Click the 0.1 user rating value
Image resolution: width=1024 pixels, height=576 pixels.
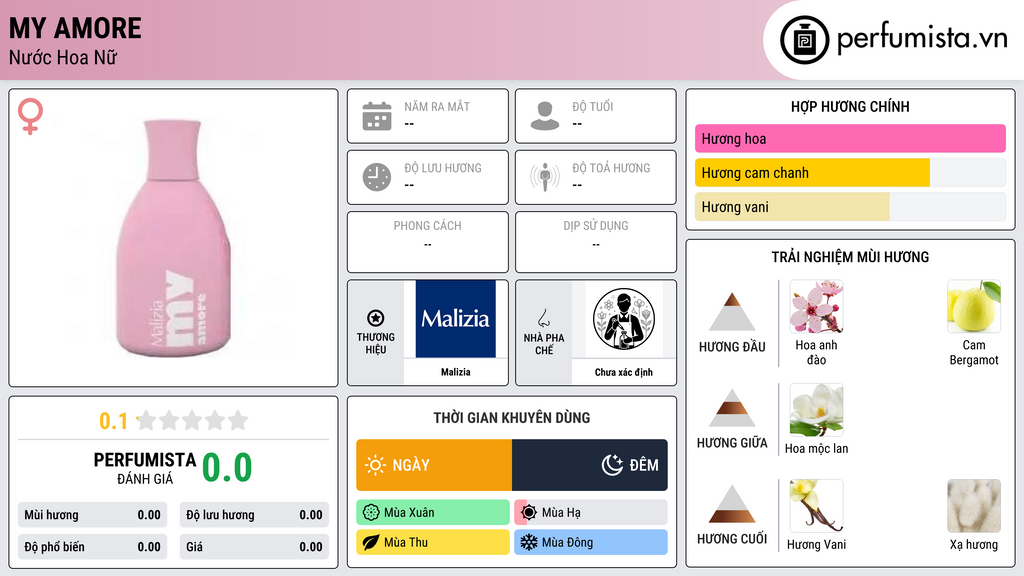[x=113, y=421]
